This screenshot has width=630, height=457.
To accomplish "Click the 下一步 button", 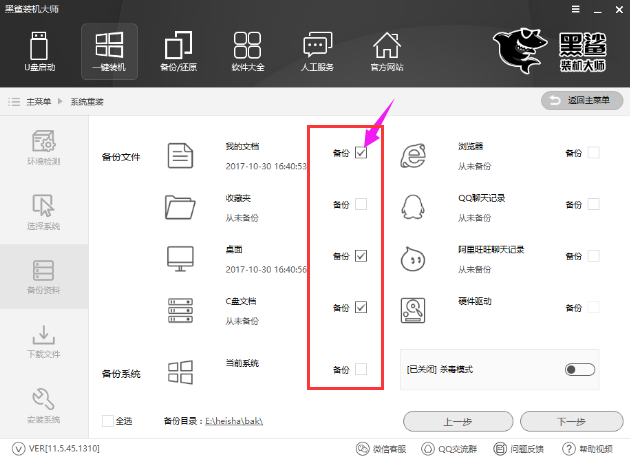I will (x=571, y=420).
